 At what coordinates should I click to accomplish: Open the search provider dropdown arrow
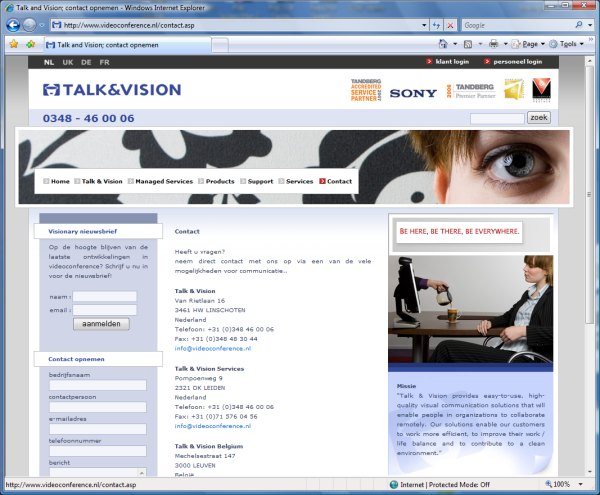pyautogui.click(x=590, y=25)
